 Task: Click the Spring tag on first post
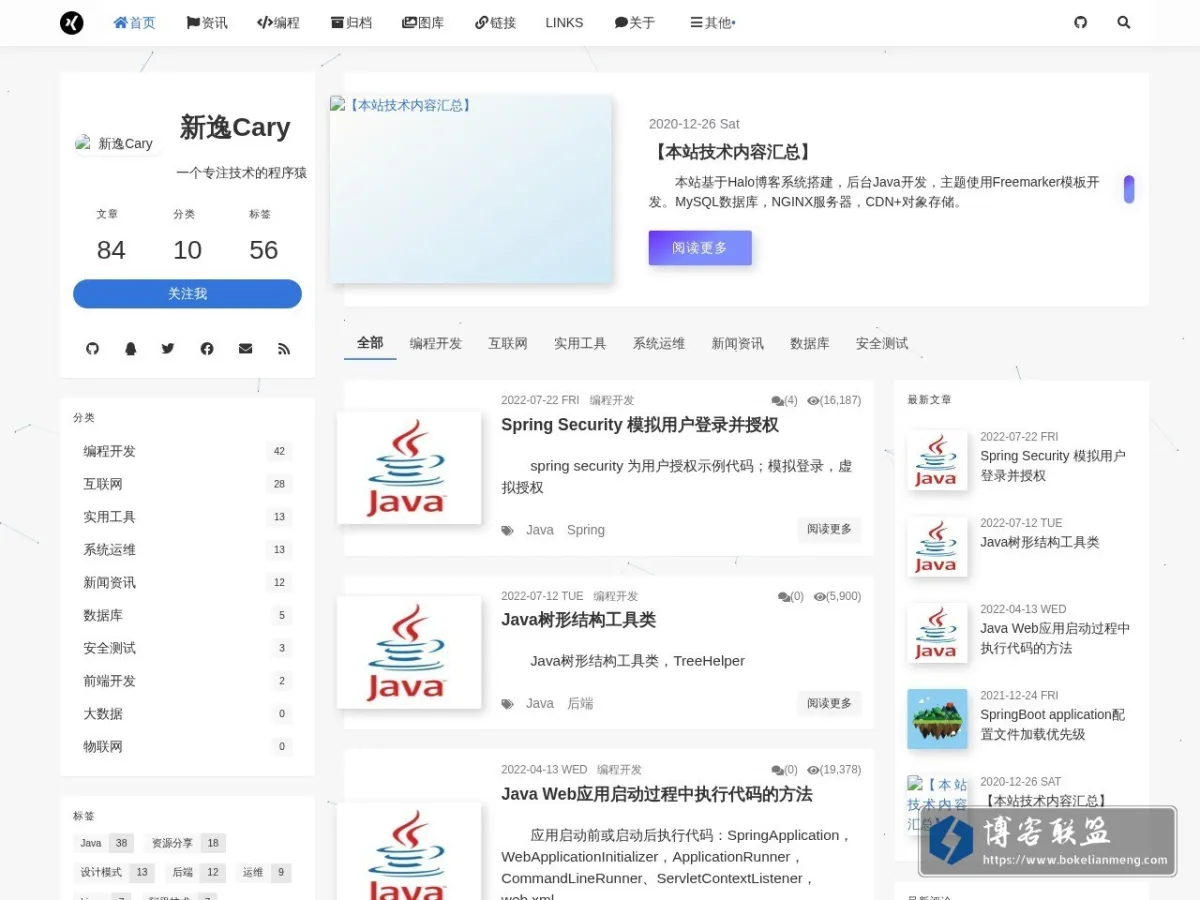point(586,530)
